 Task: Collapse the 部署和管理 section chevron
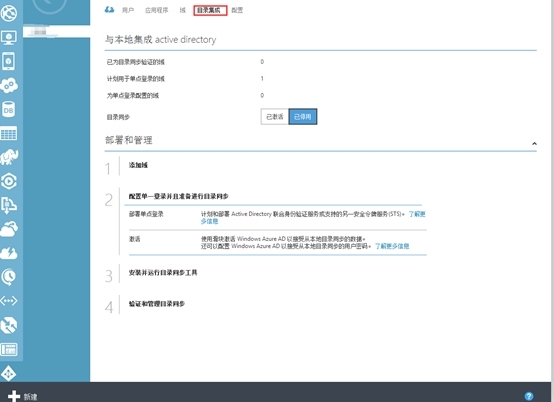(x=534, y=143)
